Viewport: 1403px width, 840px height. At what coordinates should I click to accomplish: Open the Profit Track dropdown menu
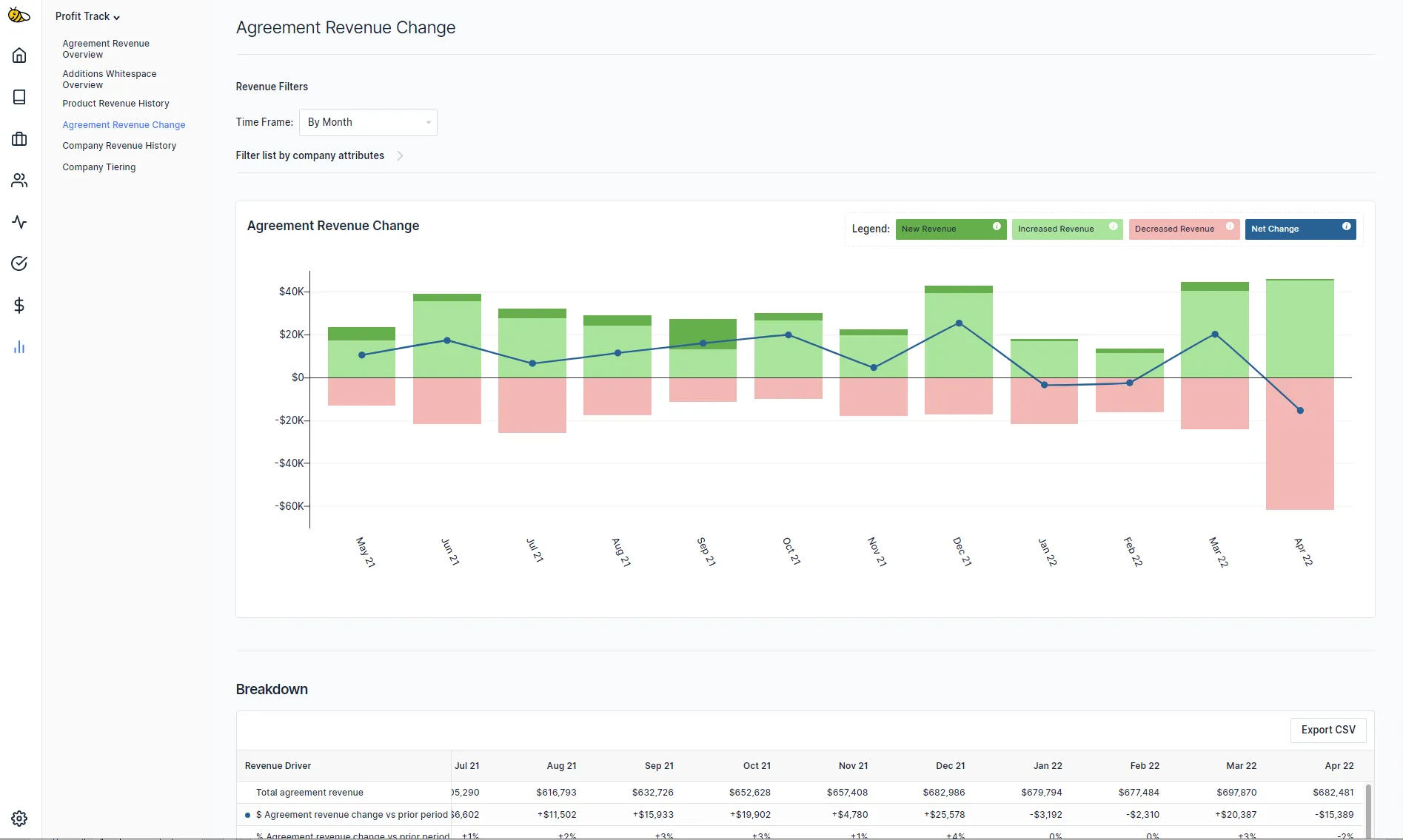[87, 16]
